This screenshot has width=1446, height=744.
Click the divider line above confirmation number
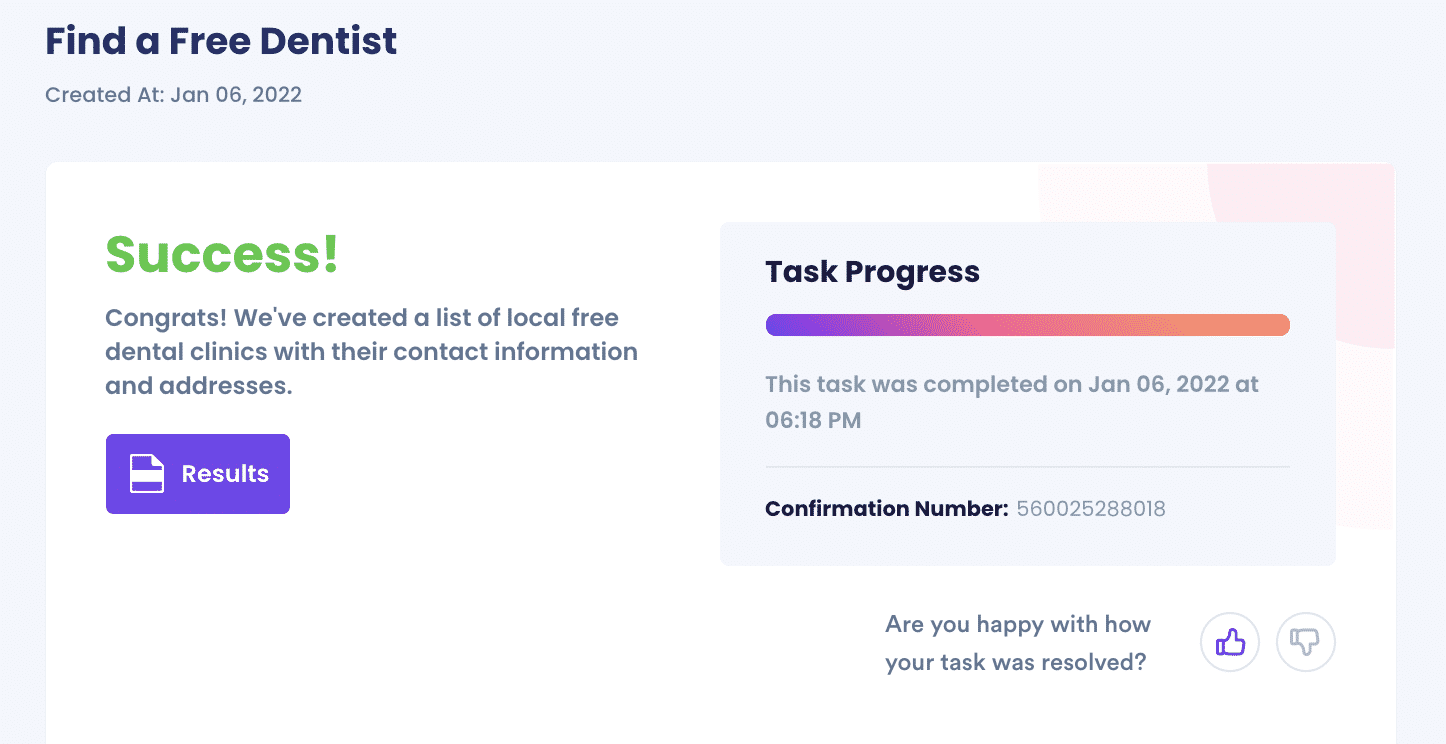pyautogui.click(x=1027, y=466)
